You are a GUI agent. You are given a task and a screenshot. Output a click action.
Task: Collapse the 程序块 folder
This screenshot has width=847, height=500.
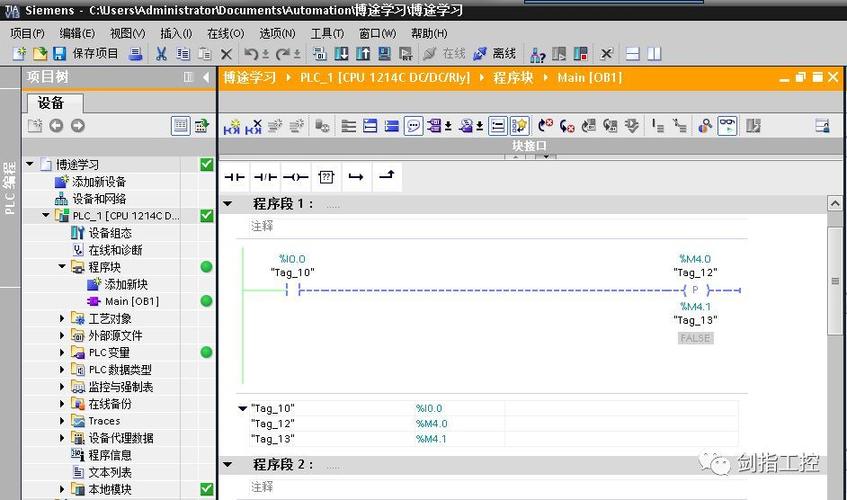point(62,266)
